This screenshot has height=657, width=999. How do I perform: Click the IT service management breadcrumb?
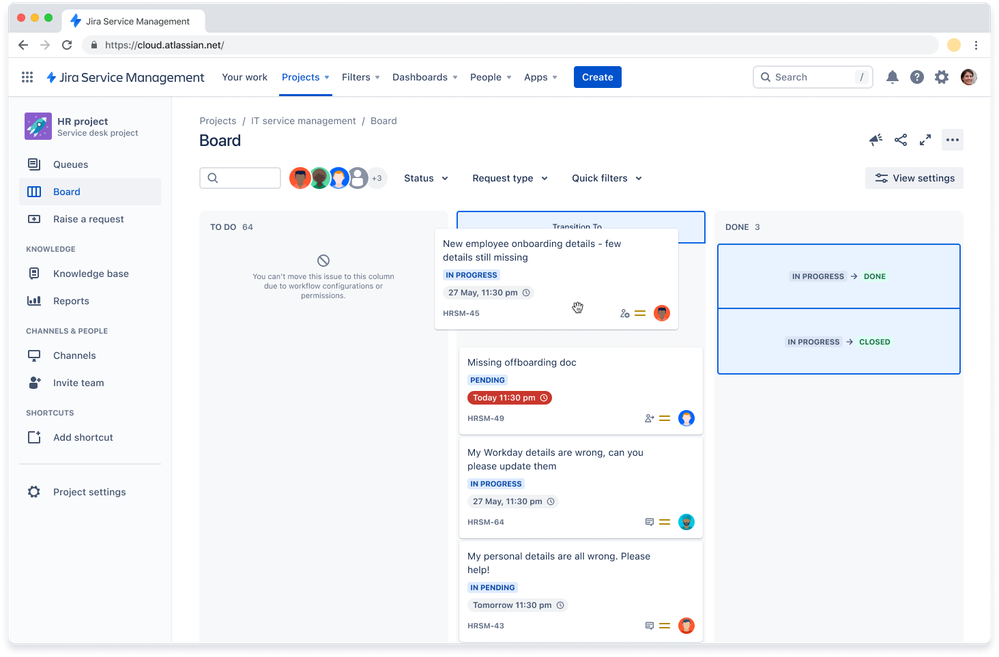[303, 121]
